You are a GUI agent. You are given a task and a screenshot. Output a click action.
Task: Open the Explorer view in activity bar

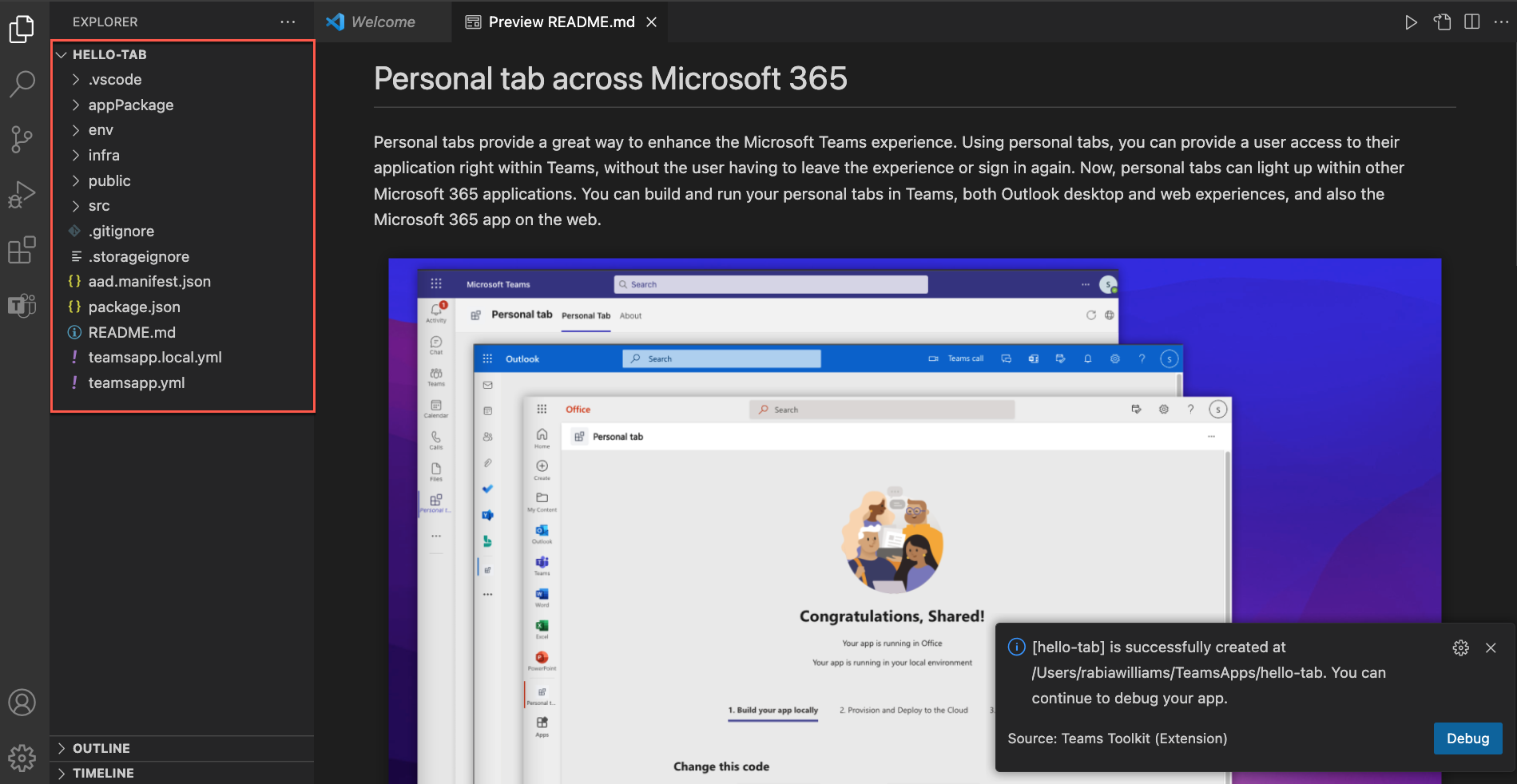point(22,30)
